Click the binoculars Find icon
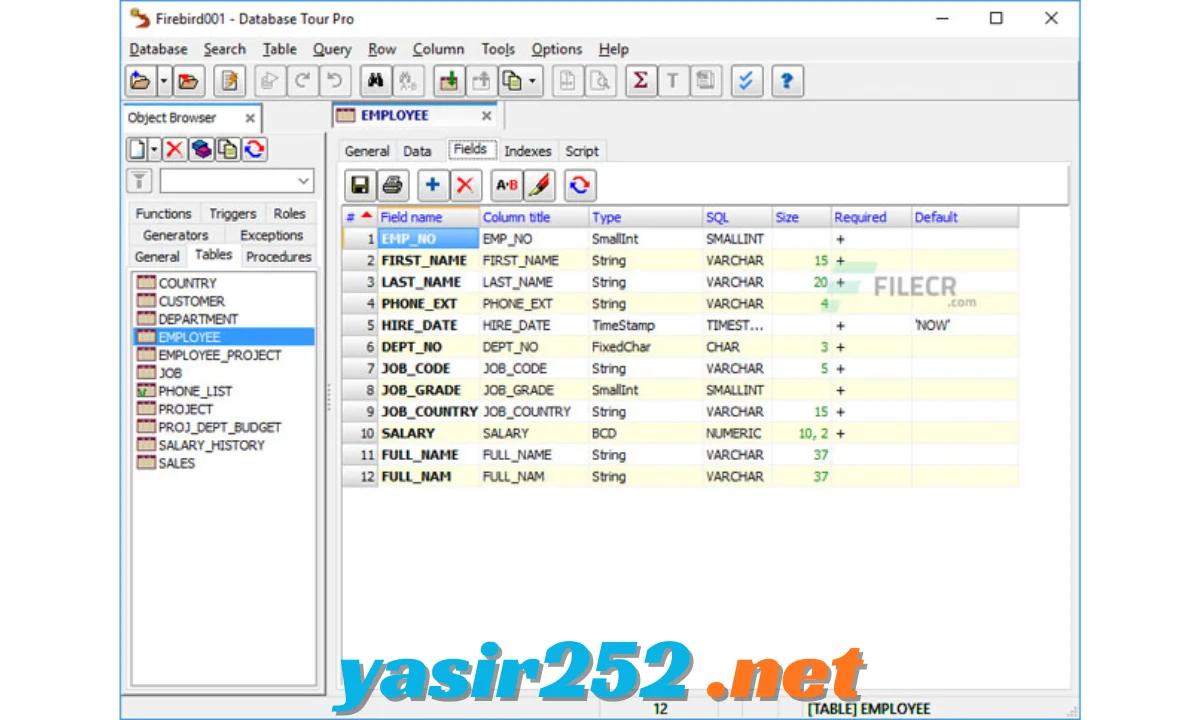1200x720 pixels. 377,81
